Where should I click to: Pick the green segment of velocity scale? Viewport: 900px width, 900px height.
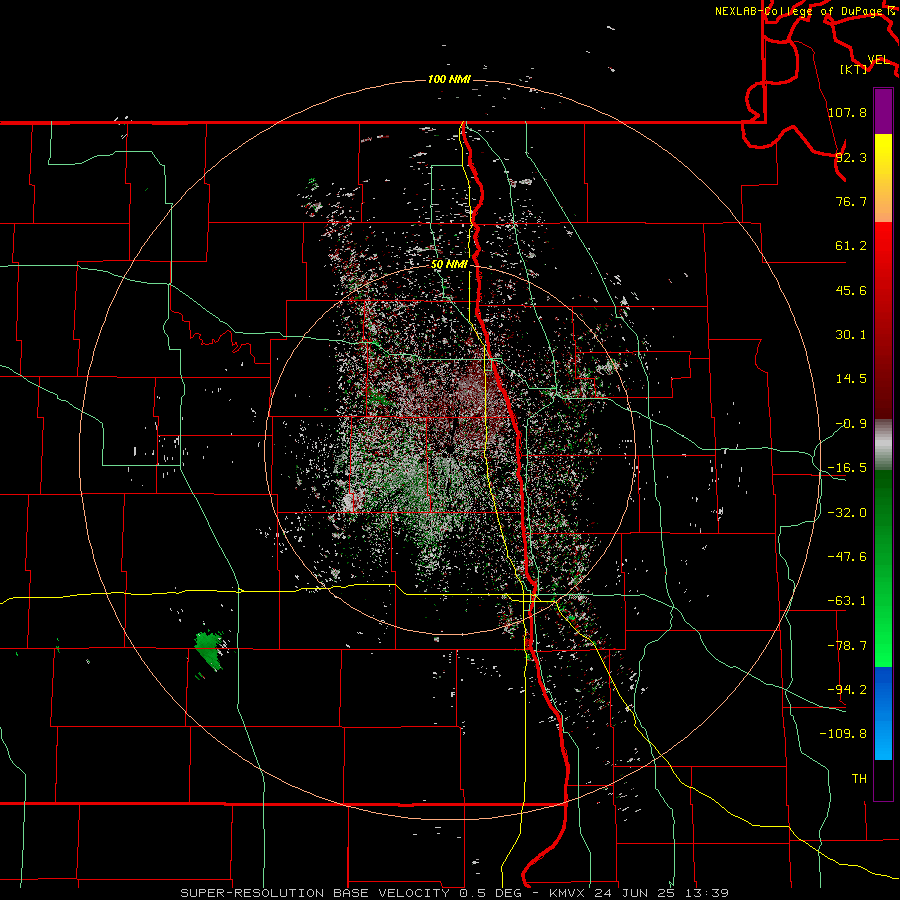pyautogui.click(x=883, y=568)
